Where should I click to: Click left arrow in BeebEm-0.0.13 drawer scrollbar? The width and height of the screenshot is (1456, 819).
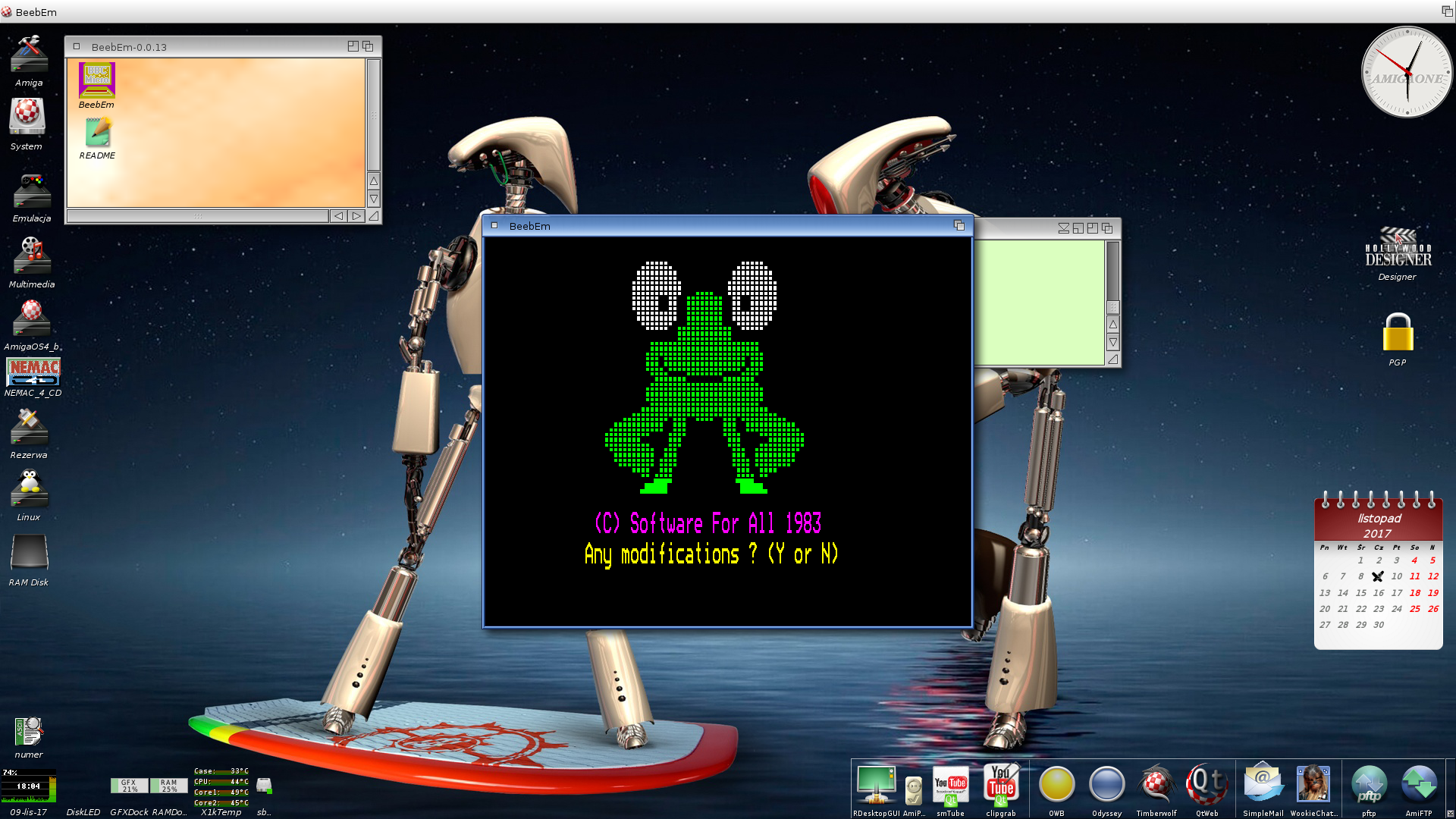[338, 216]
